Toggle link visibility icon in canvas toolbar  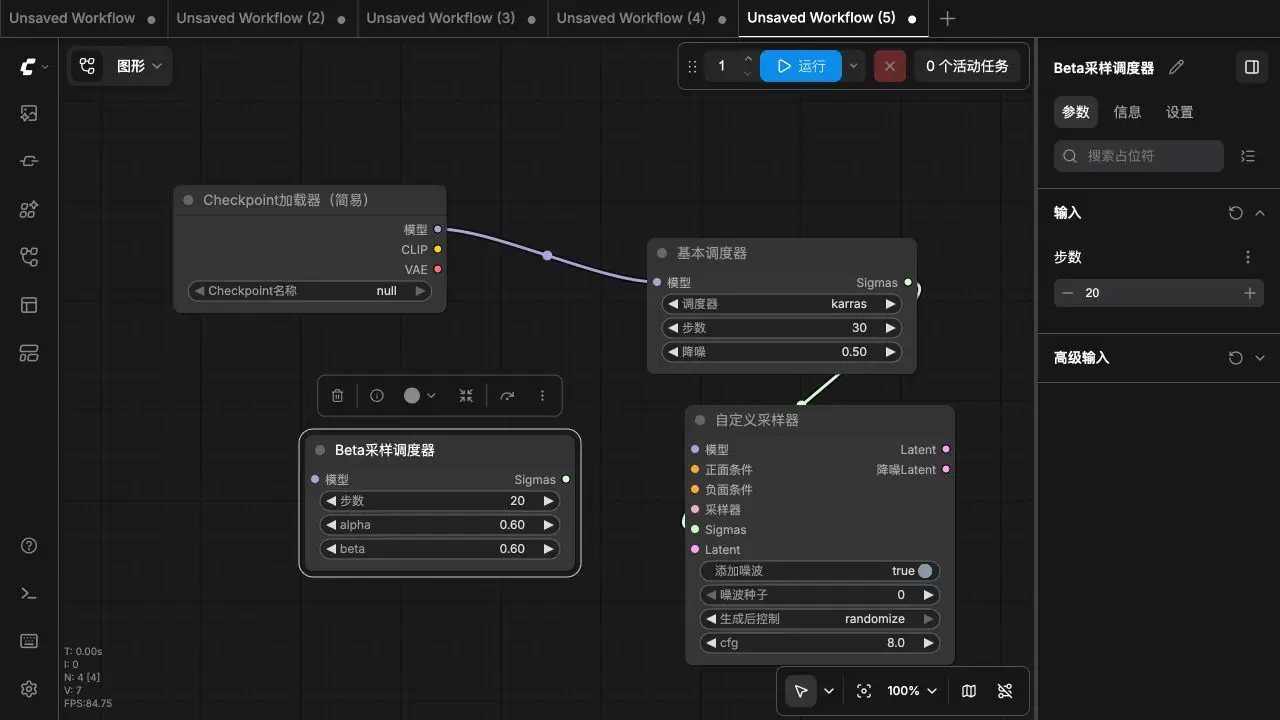1005,691
